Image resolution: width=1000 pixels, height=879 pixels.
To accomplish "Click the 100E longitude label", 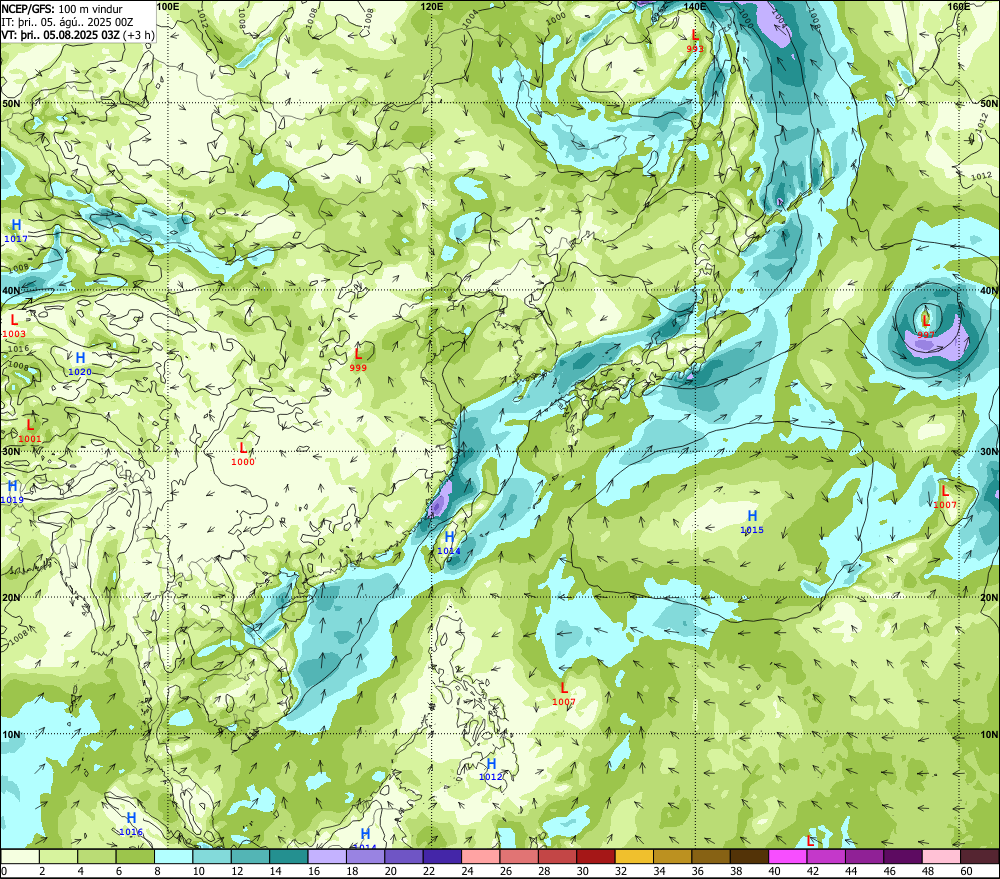I will (168, 6).
